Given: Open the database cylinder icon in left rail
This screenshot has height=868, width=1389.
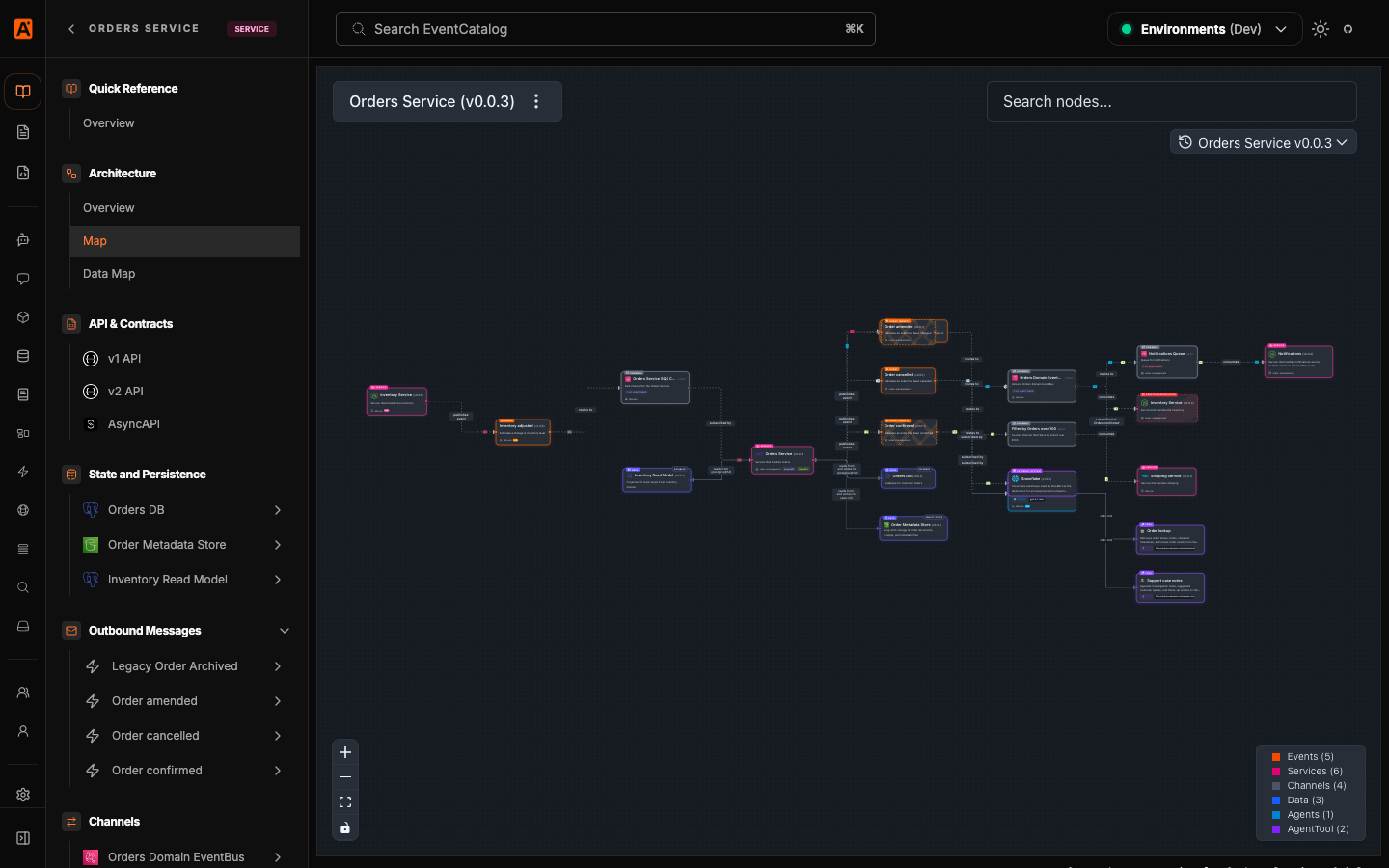Looking at the screenshot, I should (23, 356).
